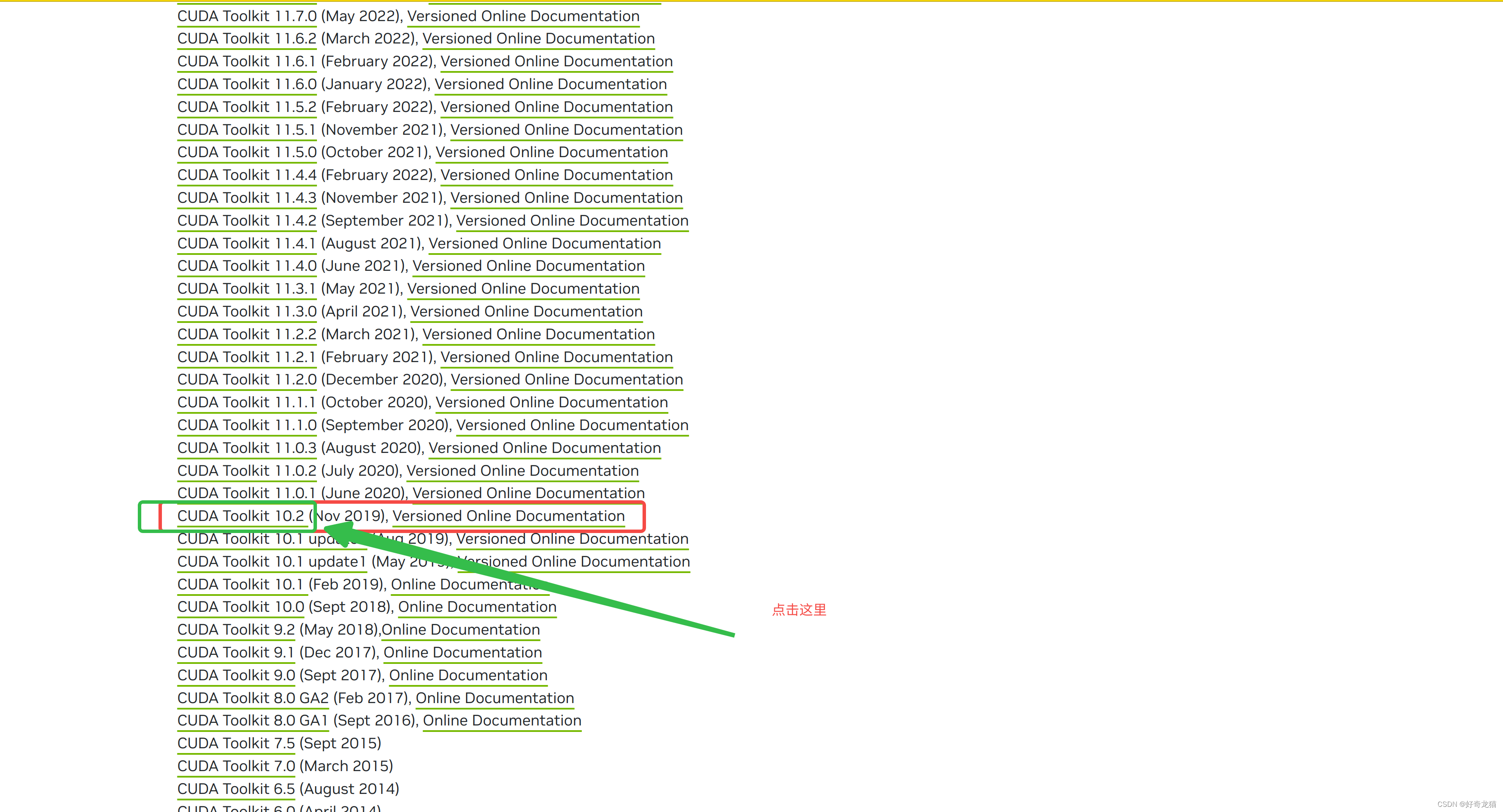This screenshot has height=812, width=1503.
Task: Open Versioned Online Documentation for 11.2.2
Action: 538,335
